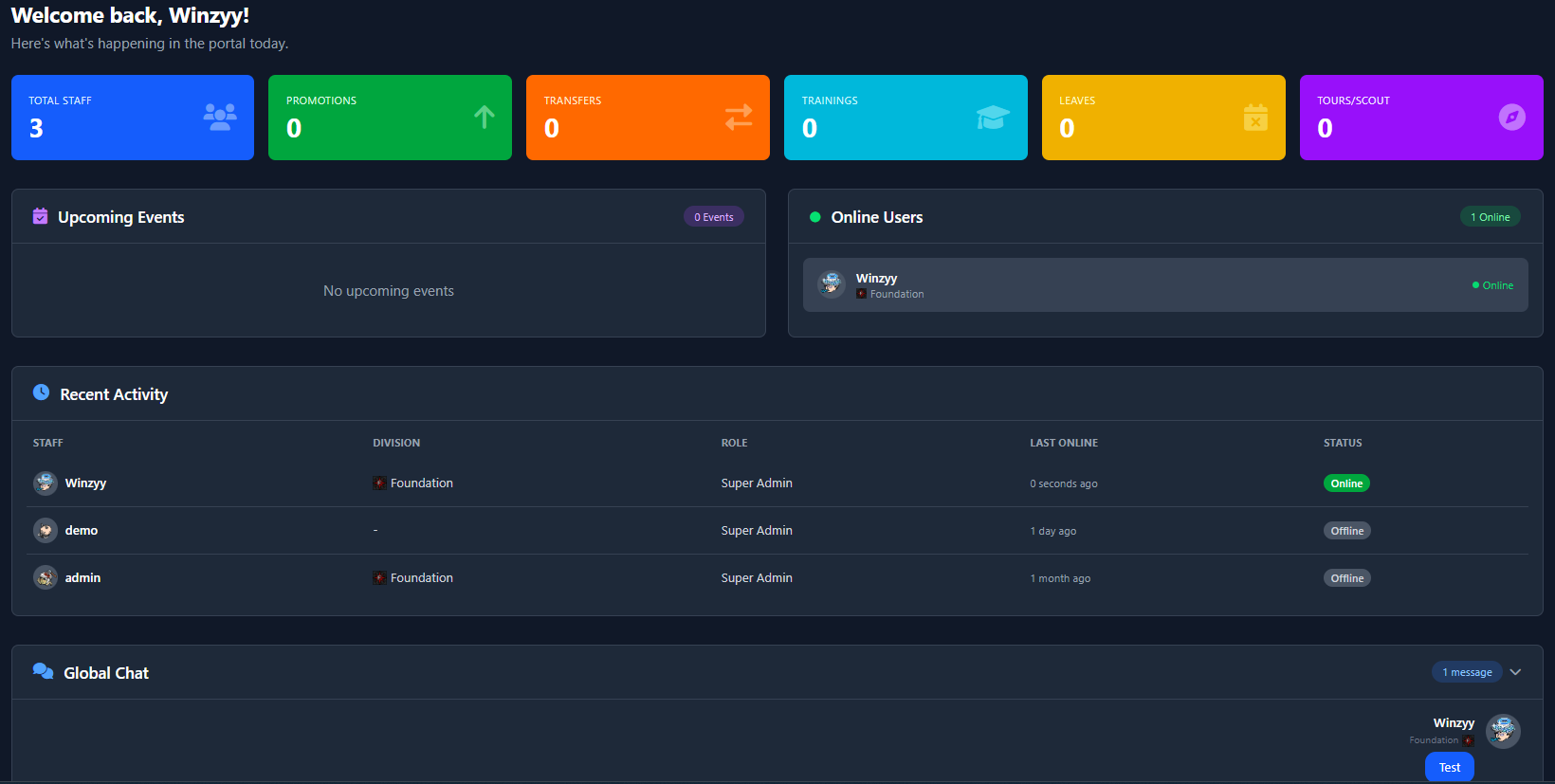The image size is (1555, 784).
Task: Click the Foundation logo in admin's table row
Action: tap(379, 578)
